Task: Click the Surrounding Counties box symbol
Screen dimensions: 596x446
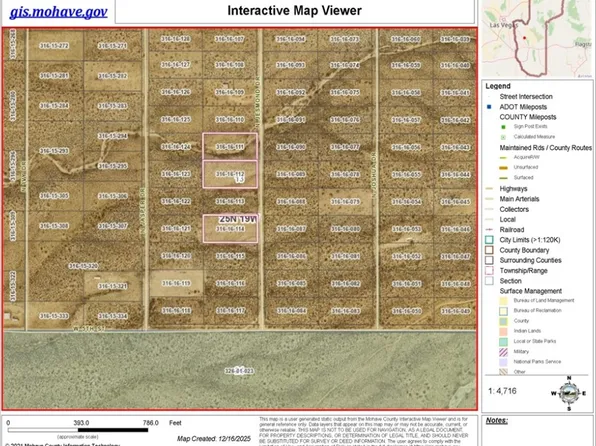Action: click(489, 260)
